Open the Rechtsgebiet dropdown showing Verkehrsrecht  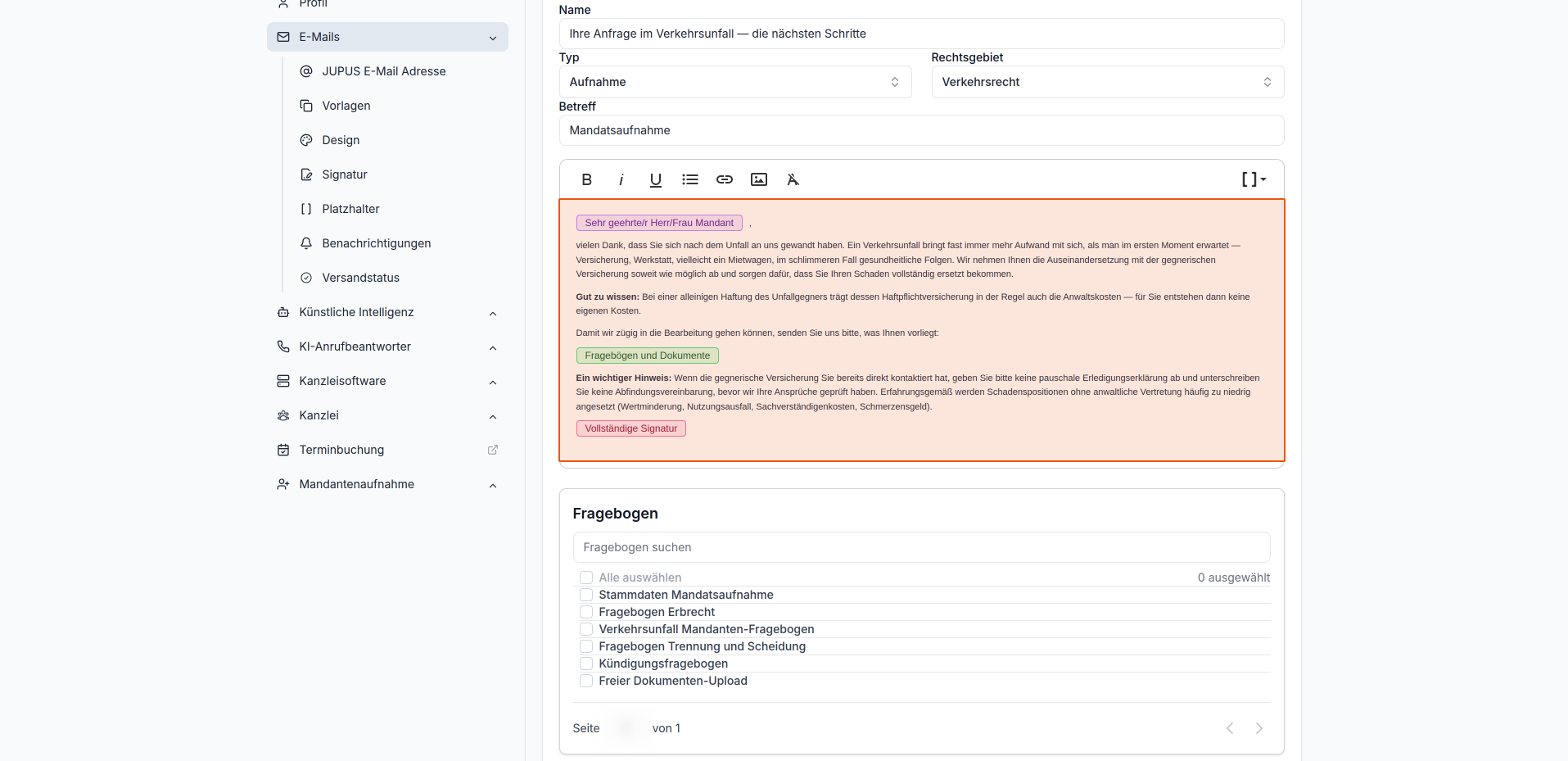1108,82
